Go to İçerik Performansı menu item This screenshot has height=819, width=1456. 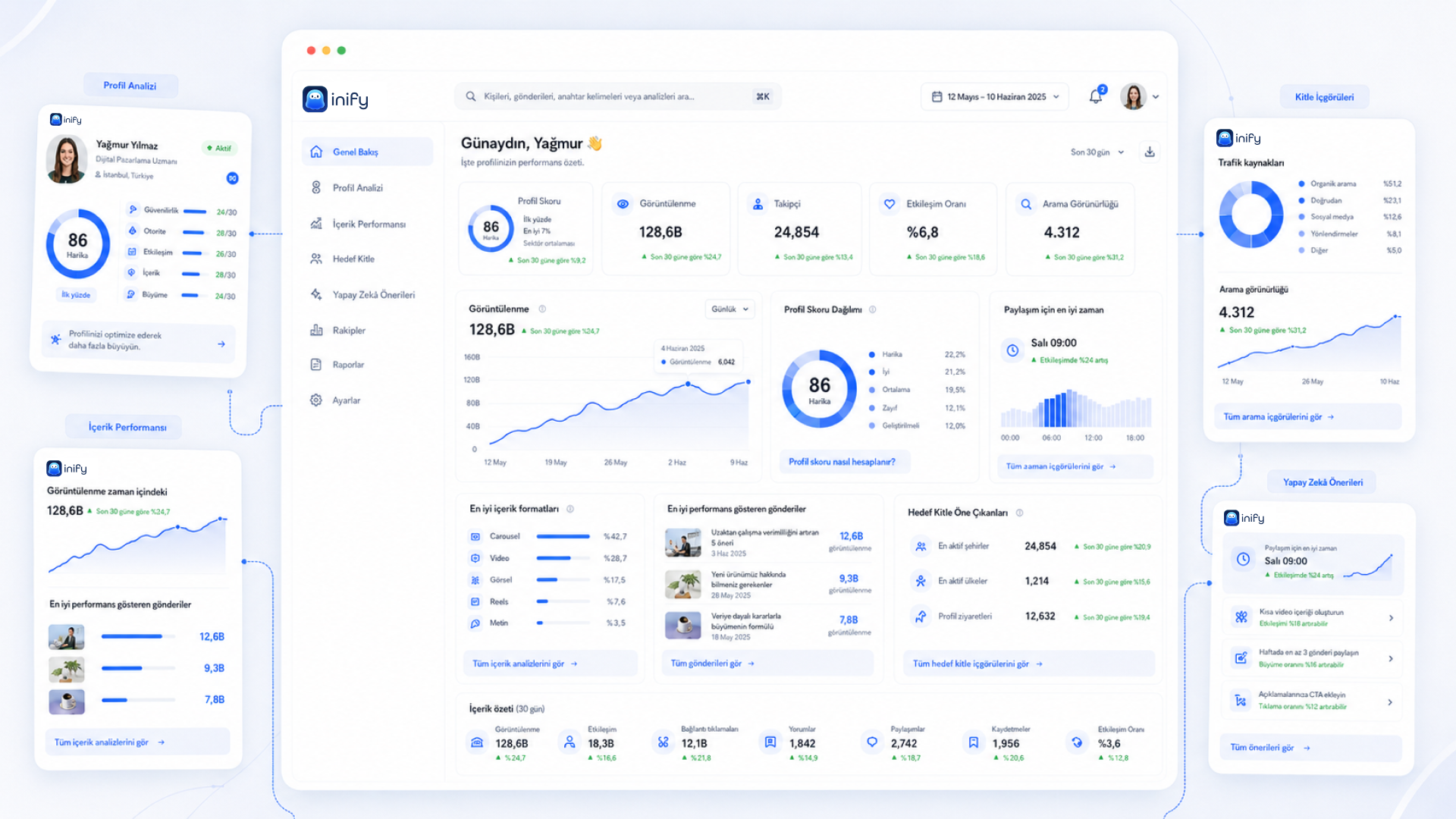click(367, 224)
